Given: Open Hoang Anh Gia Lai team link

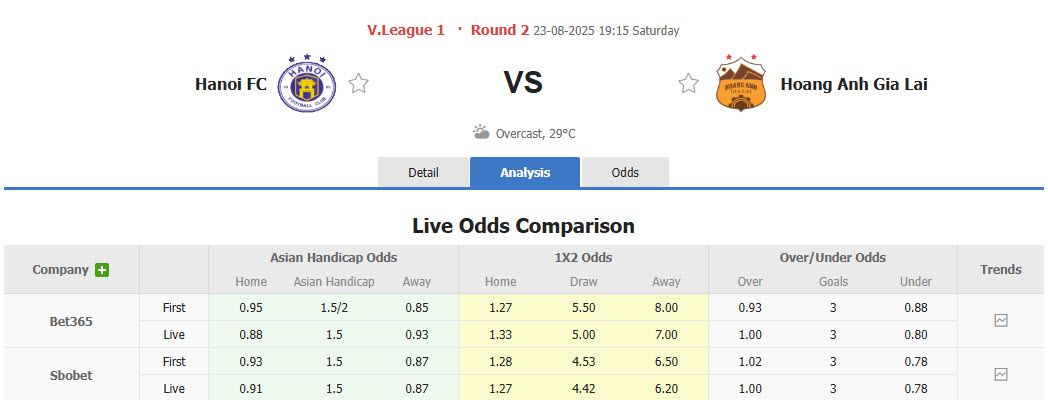Looking at the screenshot, I should (853, 84).
